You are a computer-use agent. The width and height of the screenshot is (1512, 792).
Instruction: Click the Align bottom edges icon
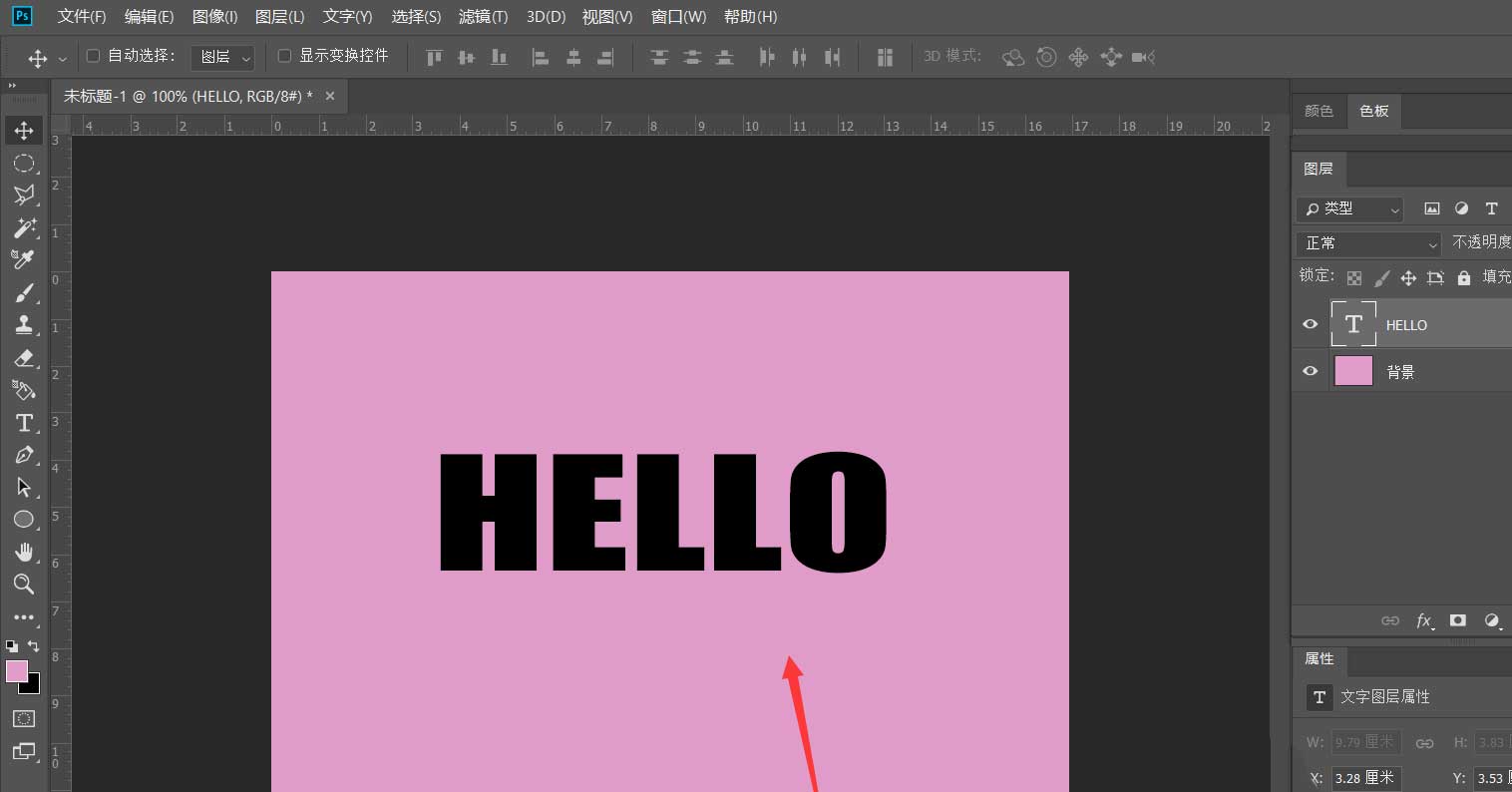coord(499,57)
